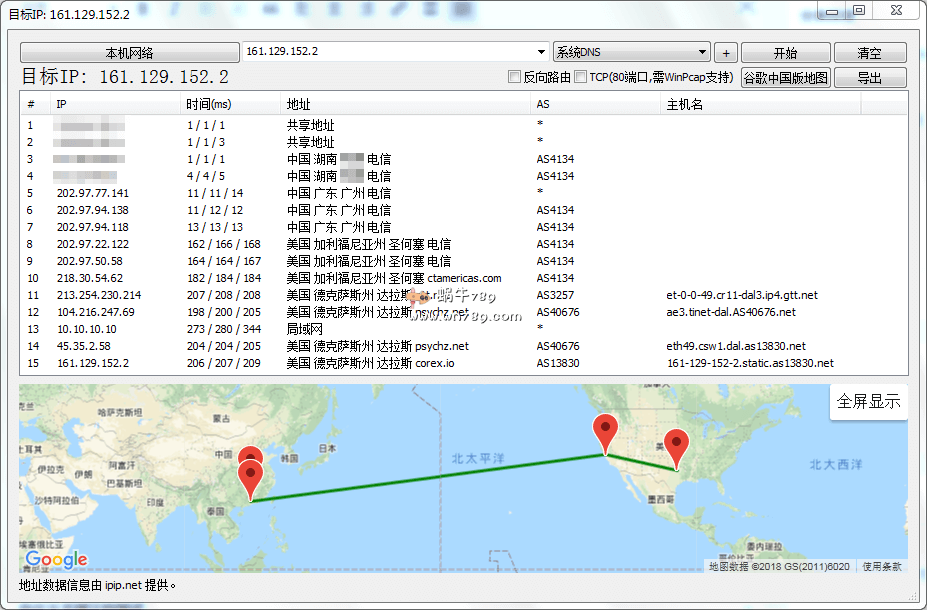Toggle the TCP (80端口) checkbox
Viewport: 927px width, 610px height.
click(x=581, y=78)
